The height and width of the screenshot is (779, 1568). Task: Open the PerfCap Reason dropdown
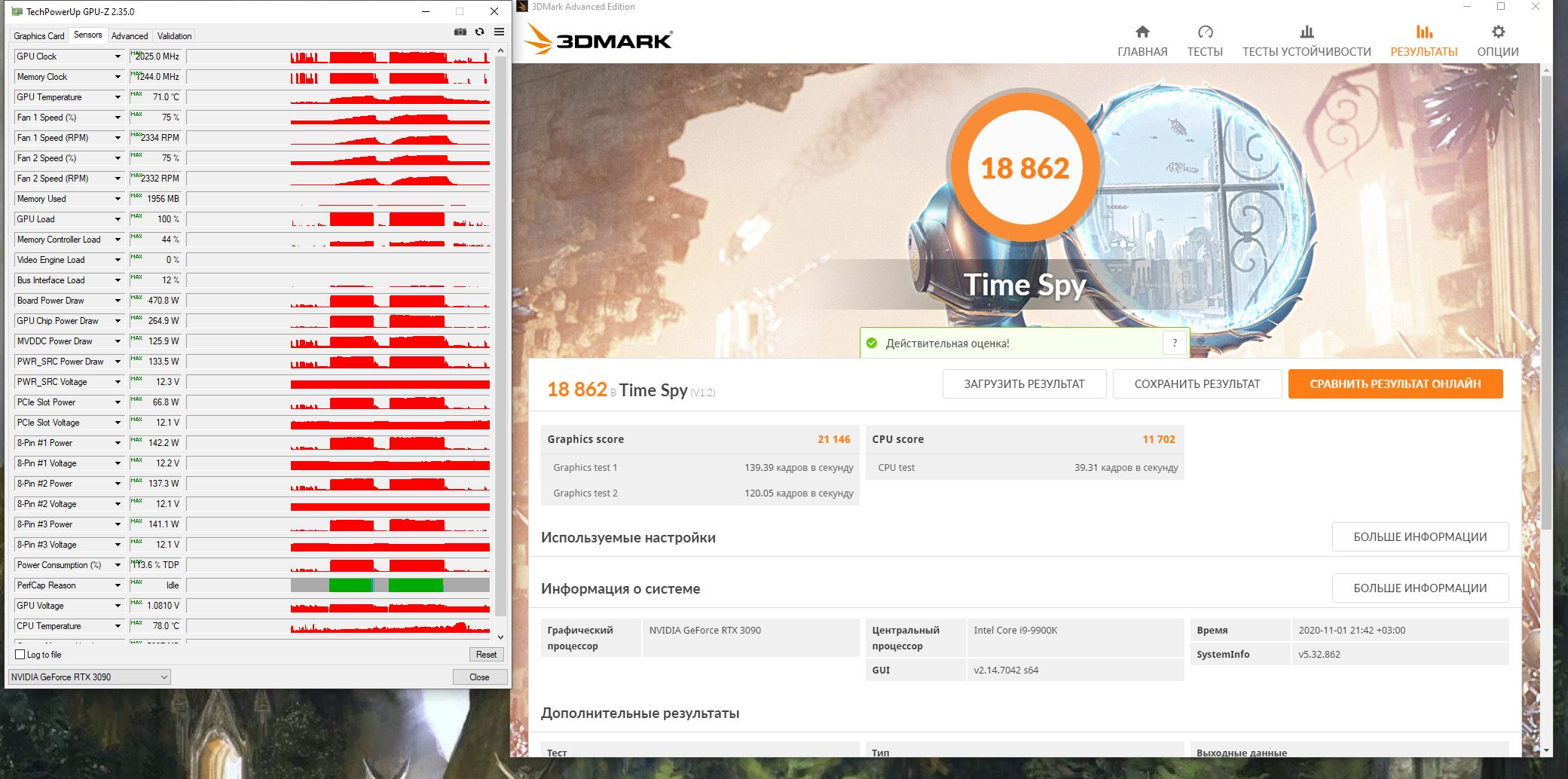118,585
